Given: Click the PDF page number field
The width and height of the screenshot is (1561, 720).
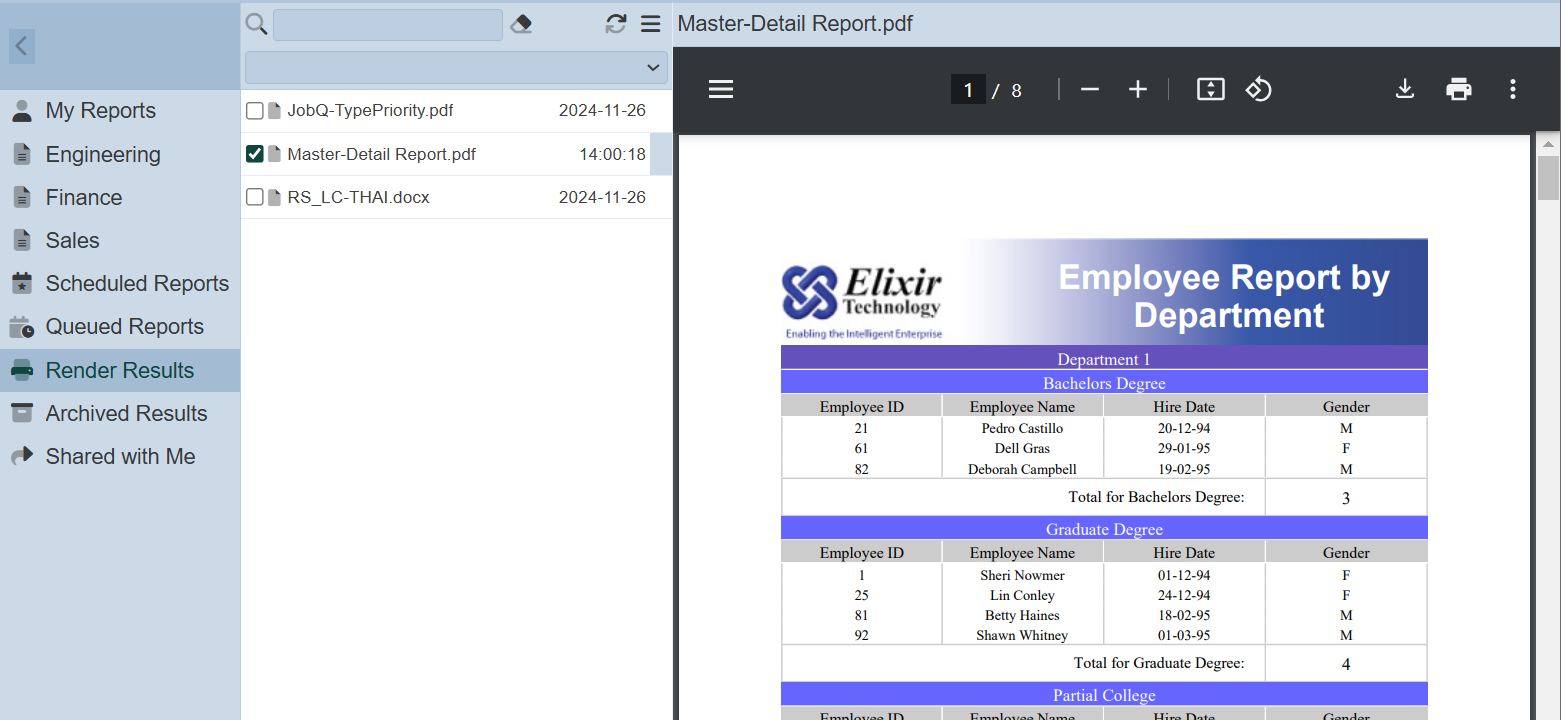Looking at the screenshot, I should (x=968, y=90).
